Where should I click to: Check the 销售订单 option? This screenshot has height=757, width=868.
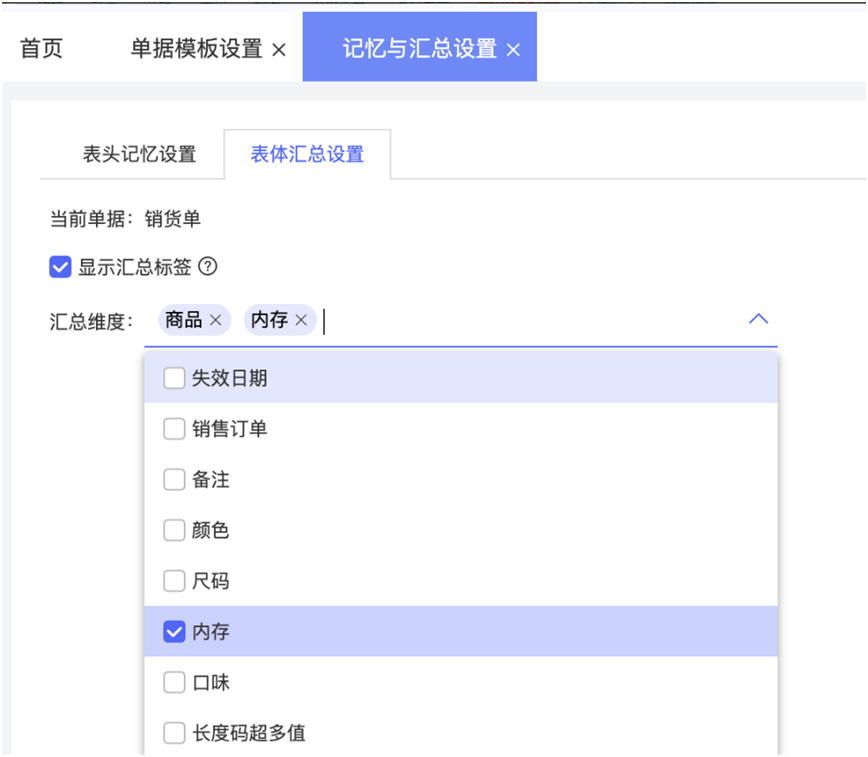pyautogui.click(x=174, y=429)
